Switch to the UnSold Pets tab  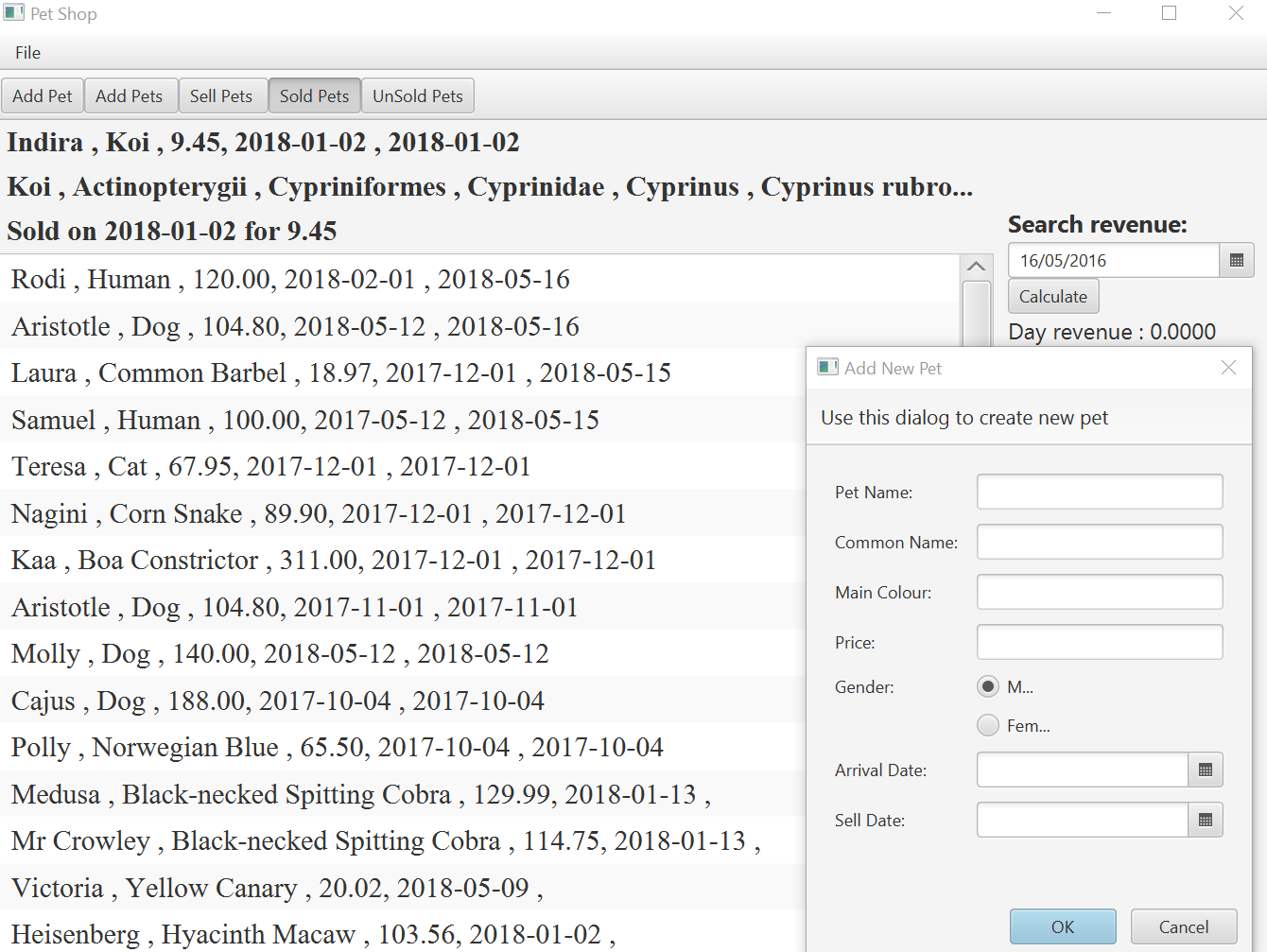tap(417, 96)
